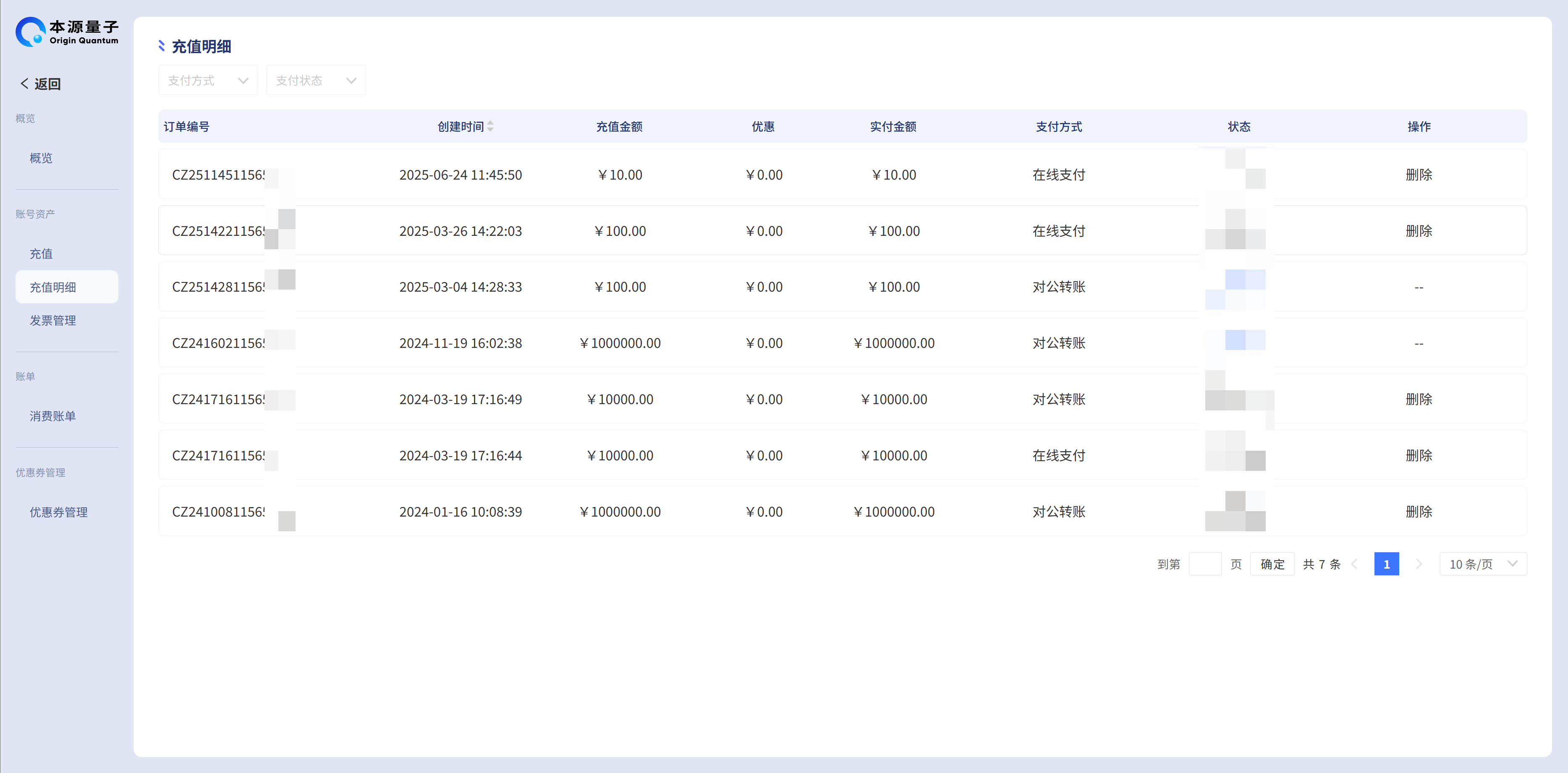The image size is (1568, 773).
Task: Open the 支付方式 filter dropdown
Action: pos(207,80)
